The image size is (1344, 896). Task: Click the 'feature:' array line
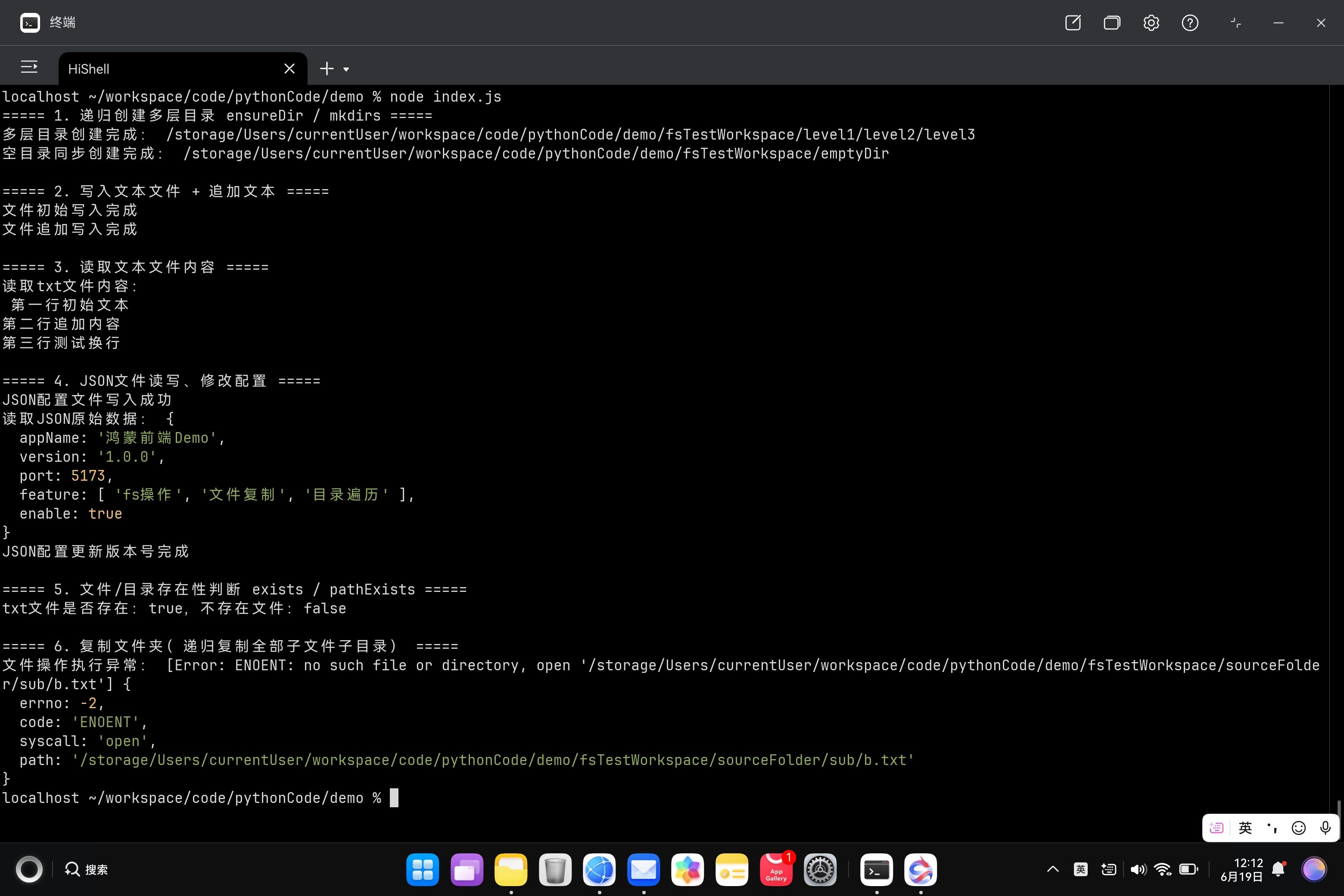click(217, 494)
